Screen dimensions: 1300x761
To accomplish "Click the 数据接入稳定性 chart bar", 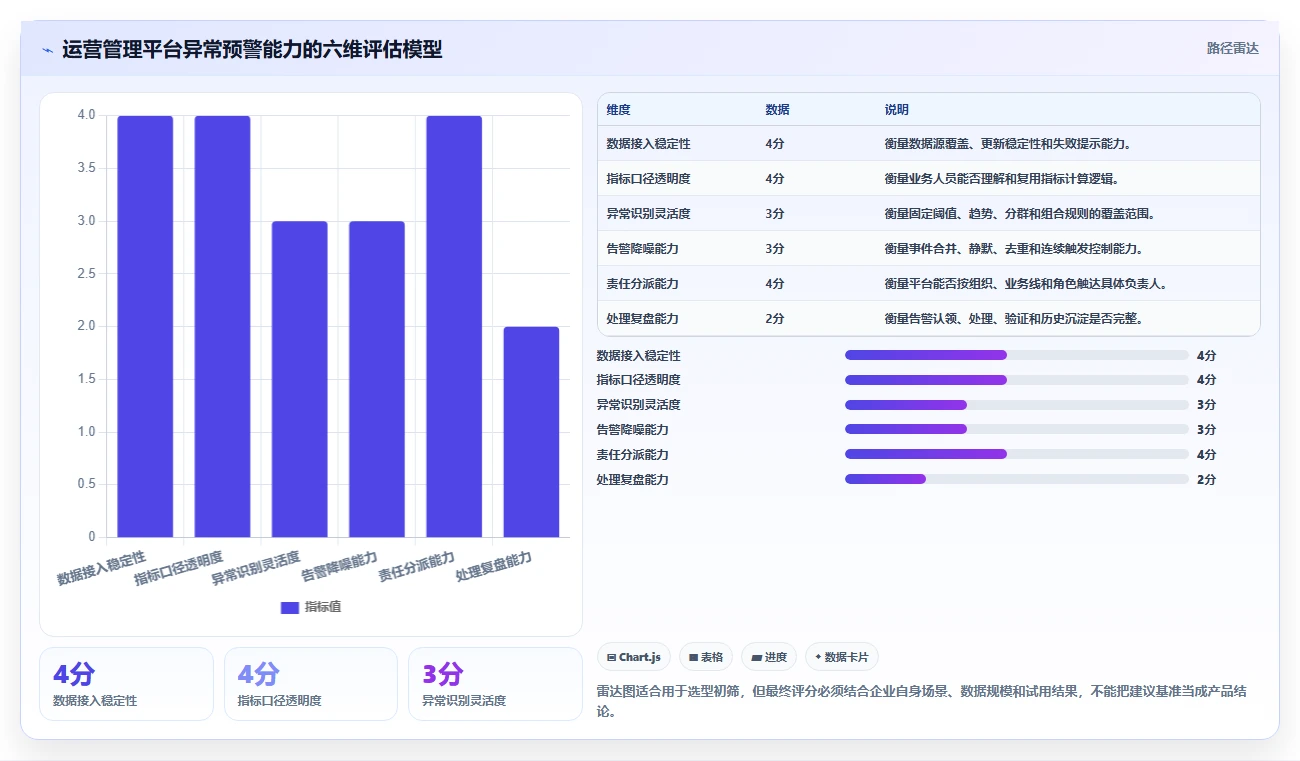I will 145,326.
